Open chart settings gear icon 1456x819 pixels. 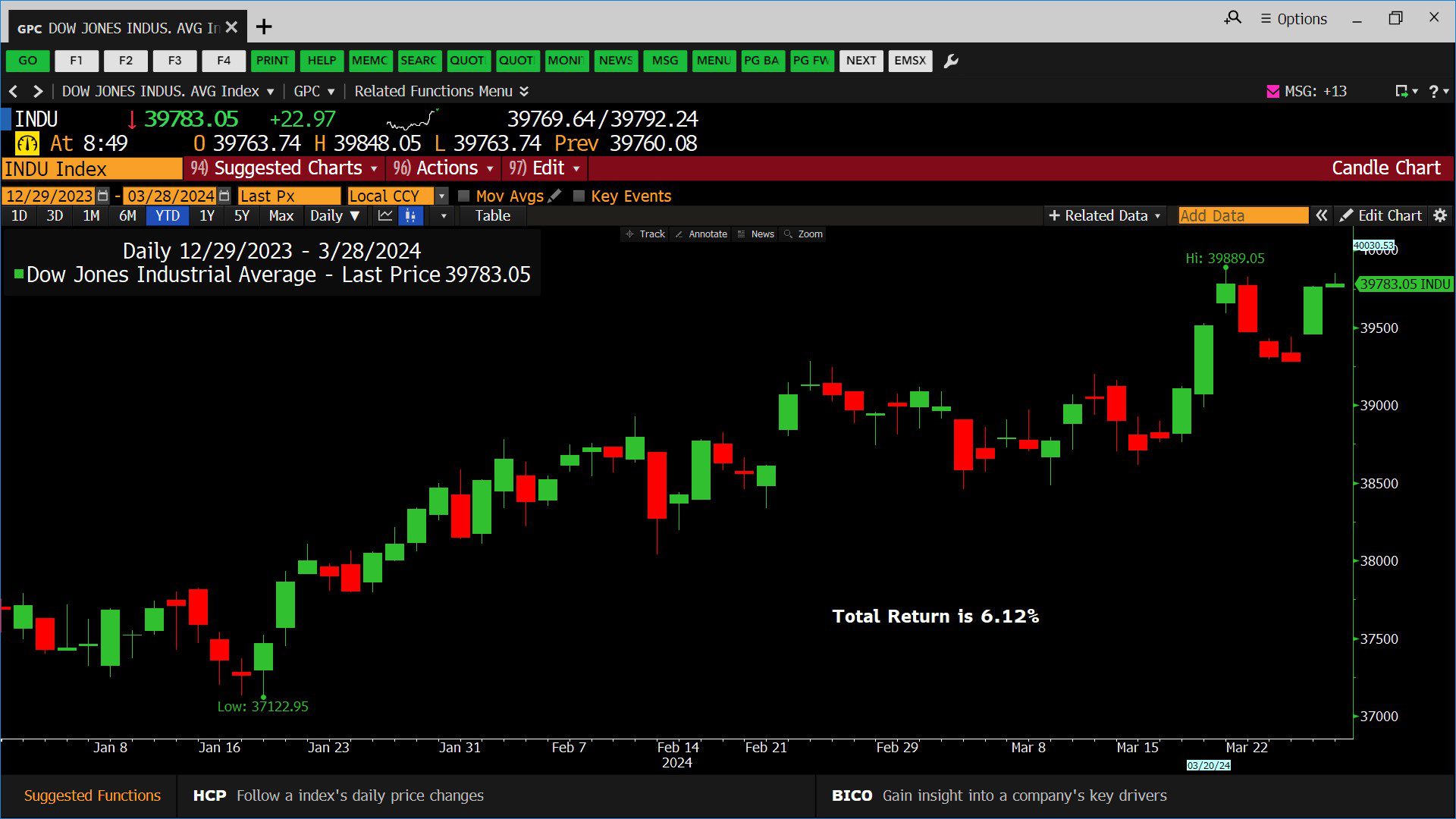pos(1440,215)
